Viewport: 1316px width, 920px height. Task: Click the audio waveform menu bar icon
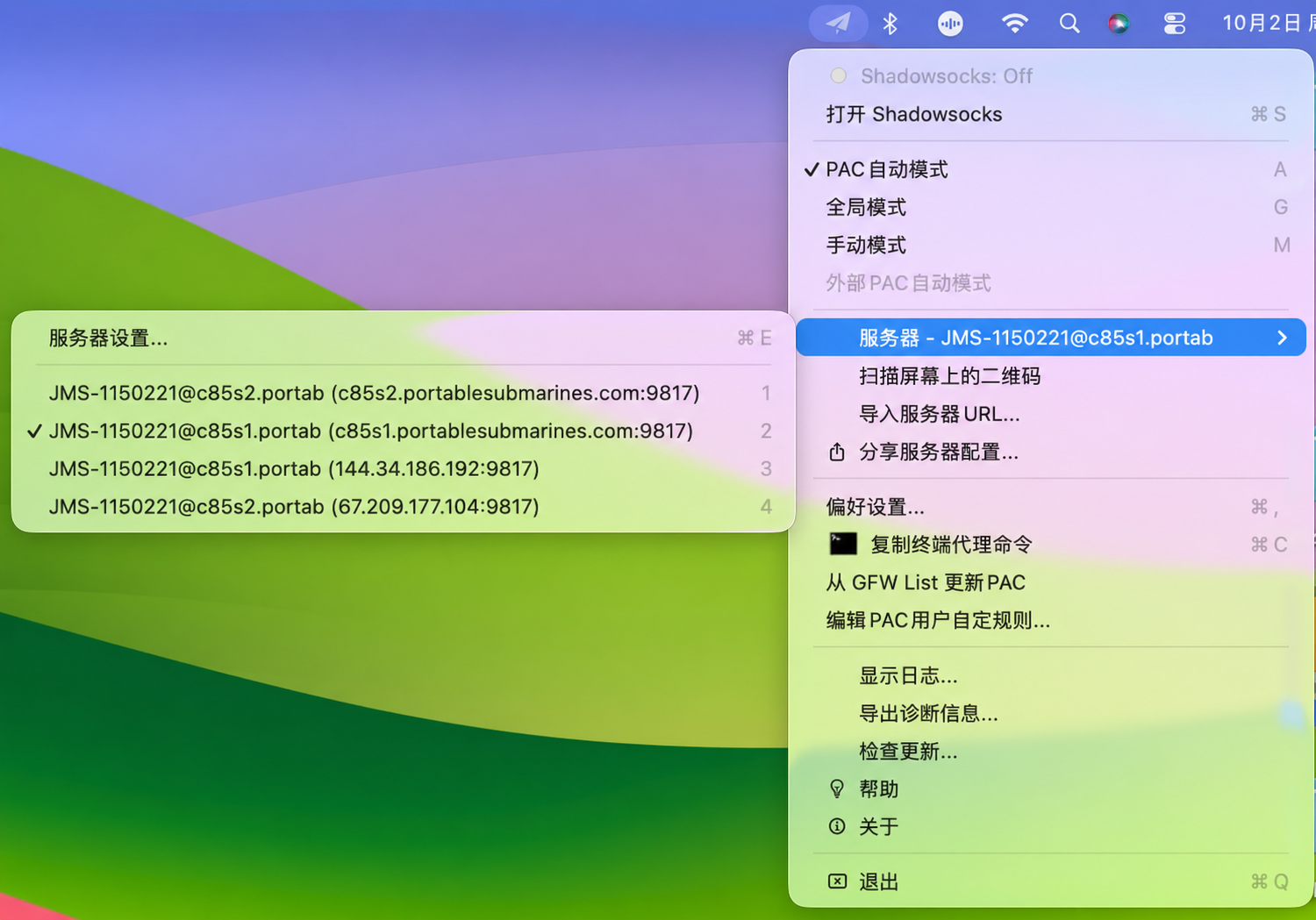[950, 24]
